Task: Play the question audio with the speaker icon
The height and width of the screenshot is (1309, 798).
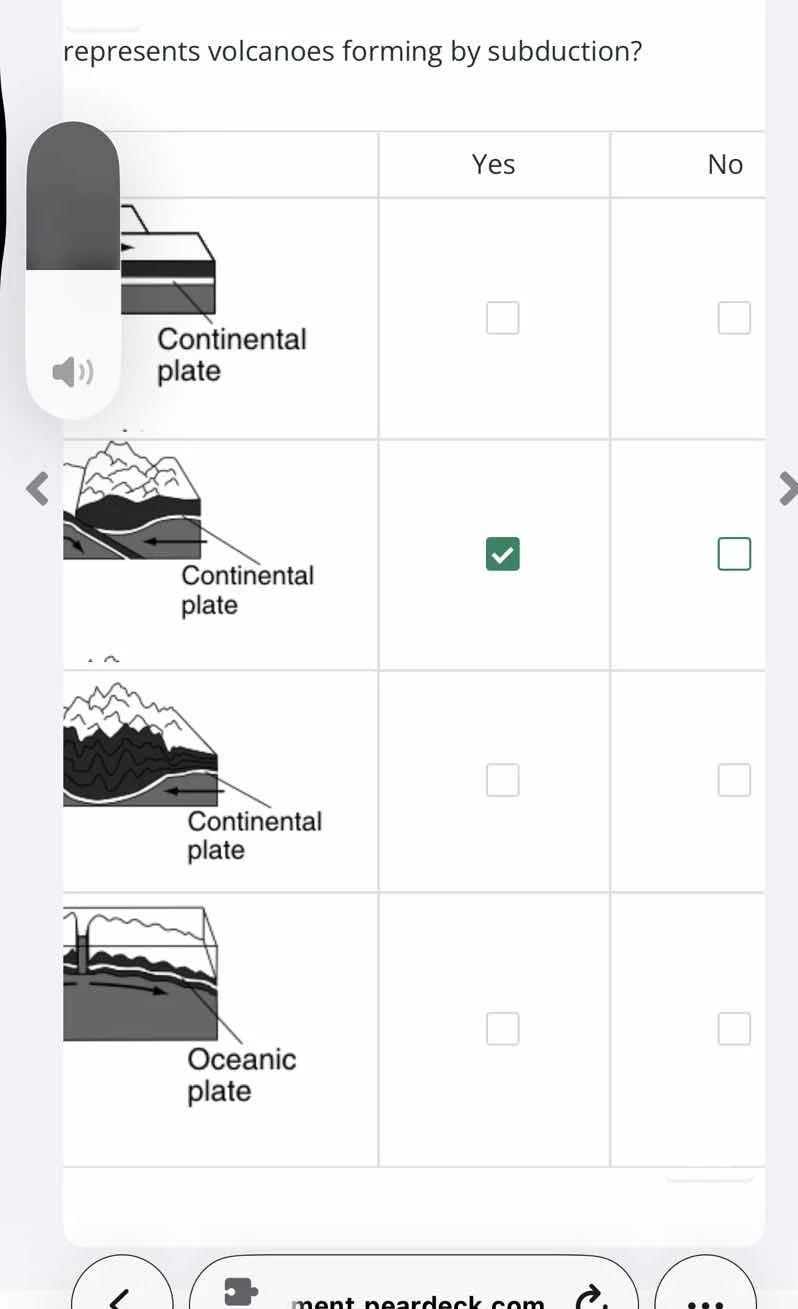Action: 72,371
